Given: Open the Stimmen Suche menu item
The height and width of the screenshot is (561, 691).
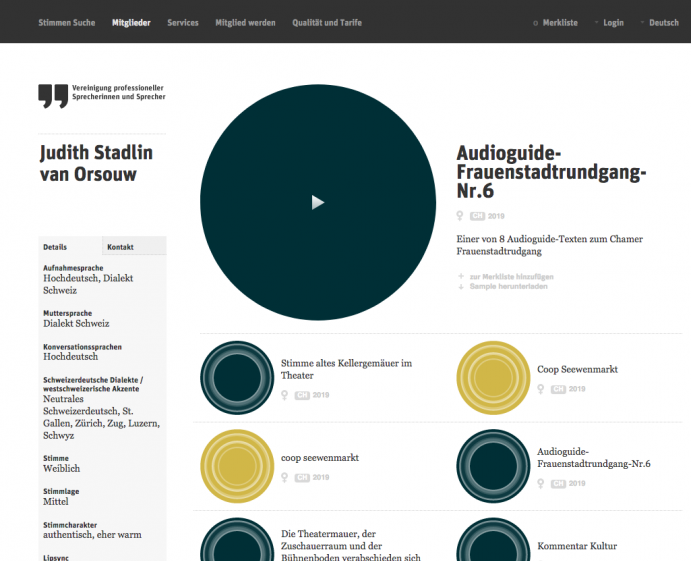Looking at the screenshot, I should pyautogui.click(x=67, y=22).
